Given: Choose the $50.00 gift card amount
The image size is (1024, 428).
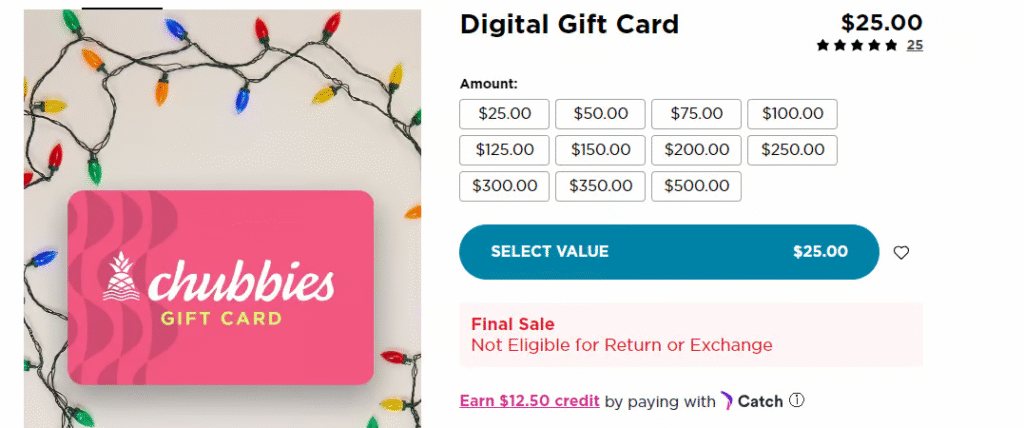Looking at the screenshot, I should (x=600, y=114).
